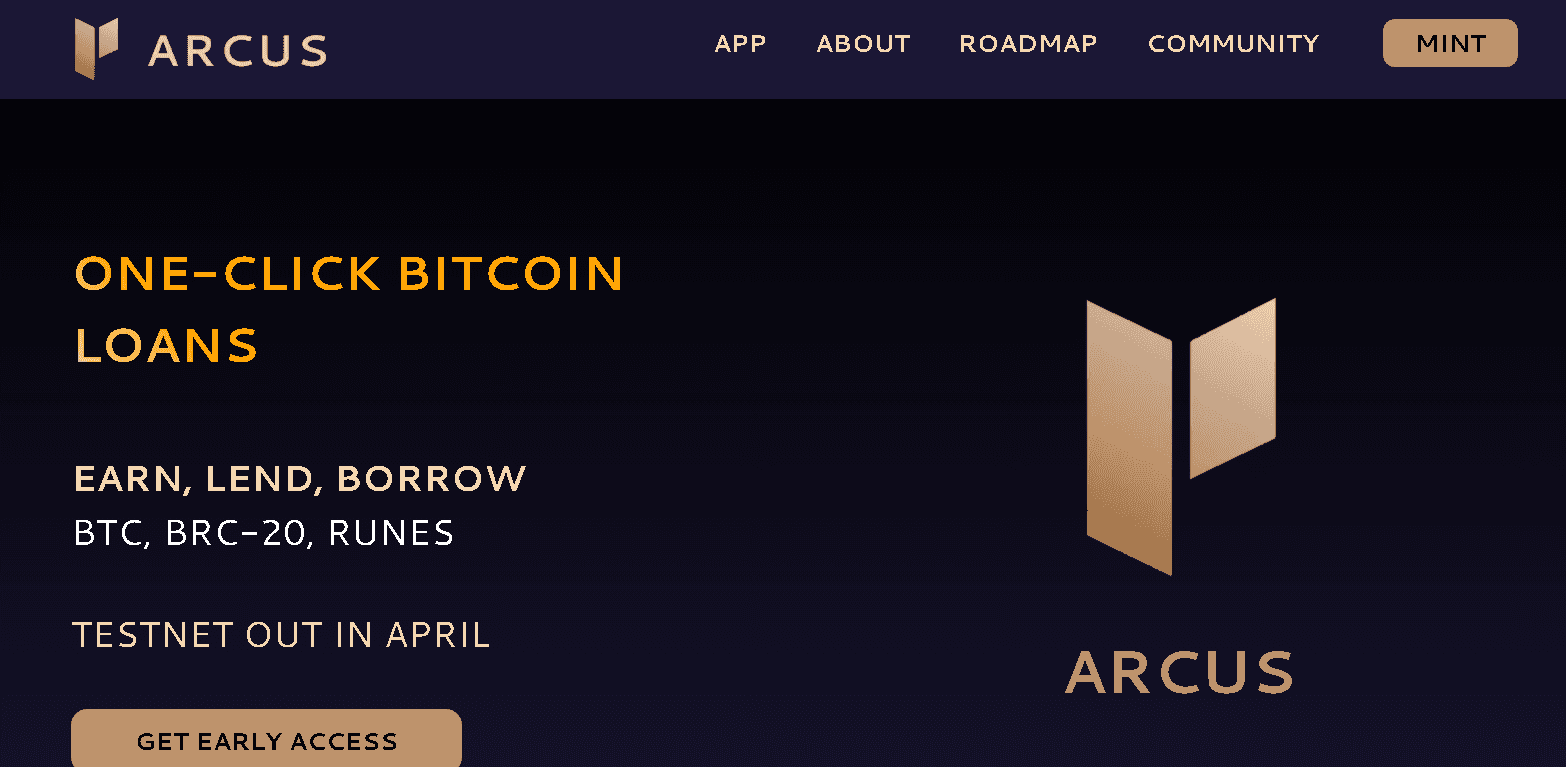Click the tall left panel of hero logo

coord(1129,437)
